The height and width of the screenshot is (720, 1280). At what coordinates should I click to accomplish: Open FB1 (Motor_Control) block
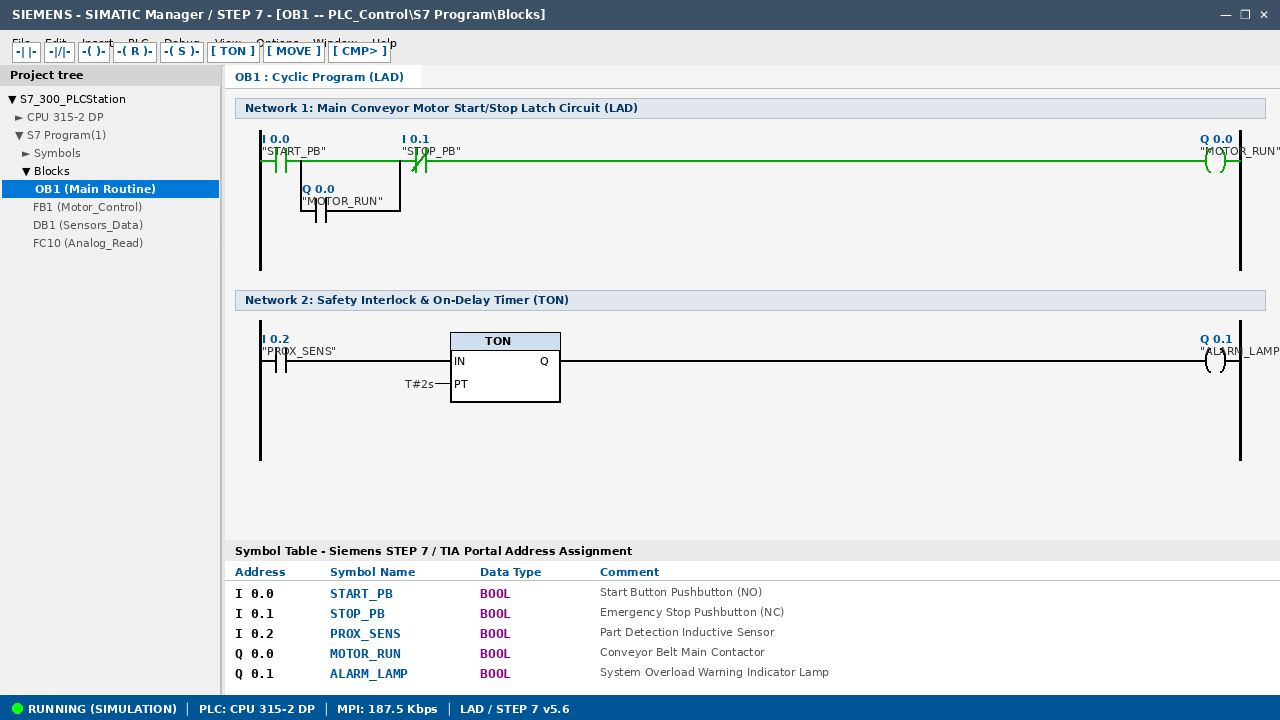(88, 207)
